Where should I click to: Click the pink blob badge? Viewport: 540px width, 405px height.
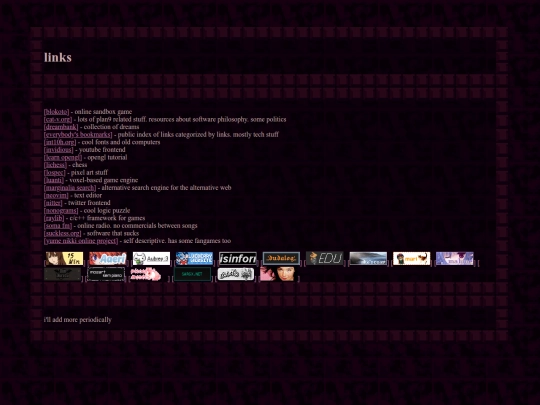(x=146, y=274)
